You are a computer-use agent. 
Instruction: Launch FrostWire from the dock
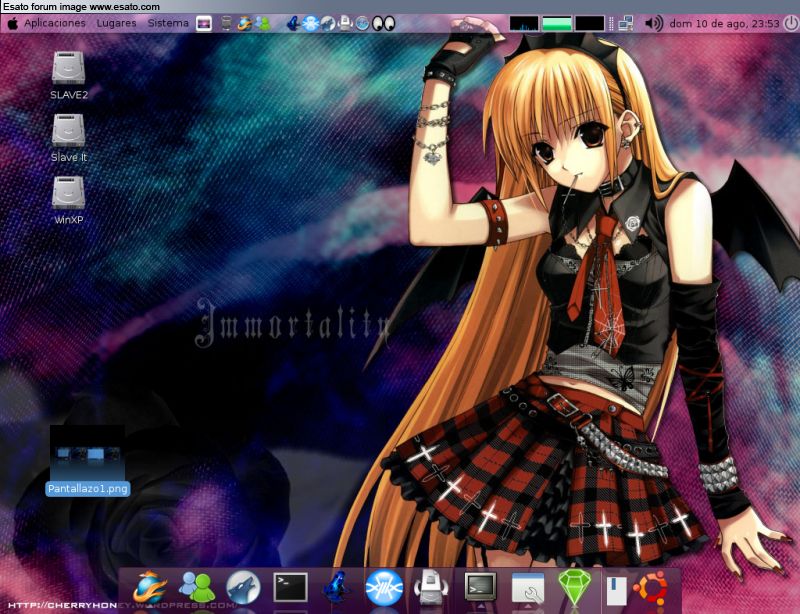coord(384,587)
